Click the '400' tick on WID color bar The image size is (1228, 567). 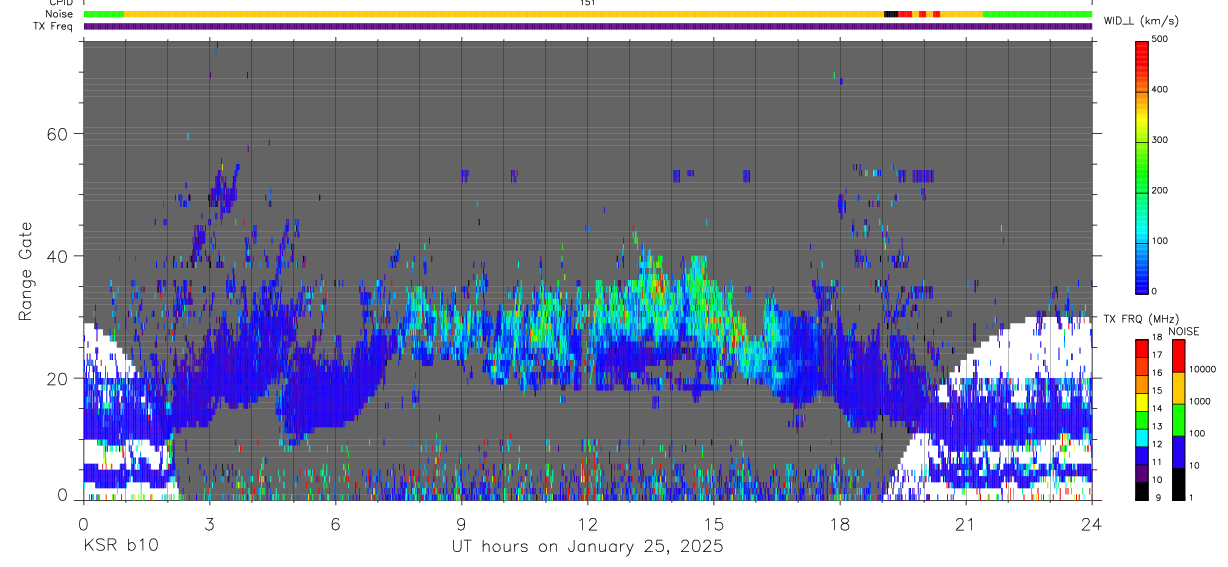[1161, 90]
